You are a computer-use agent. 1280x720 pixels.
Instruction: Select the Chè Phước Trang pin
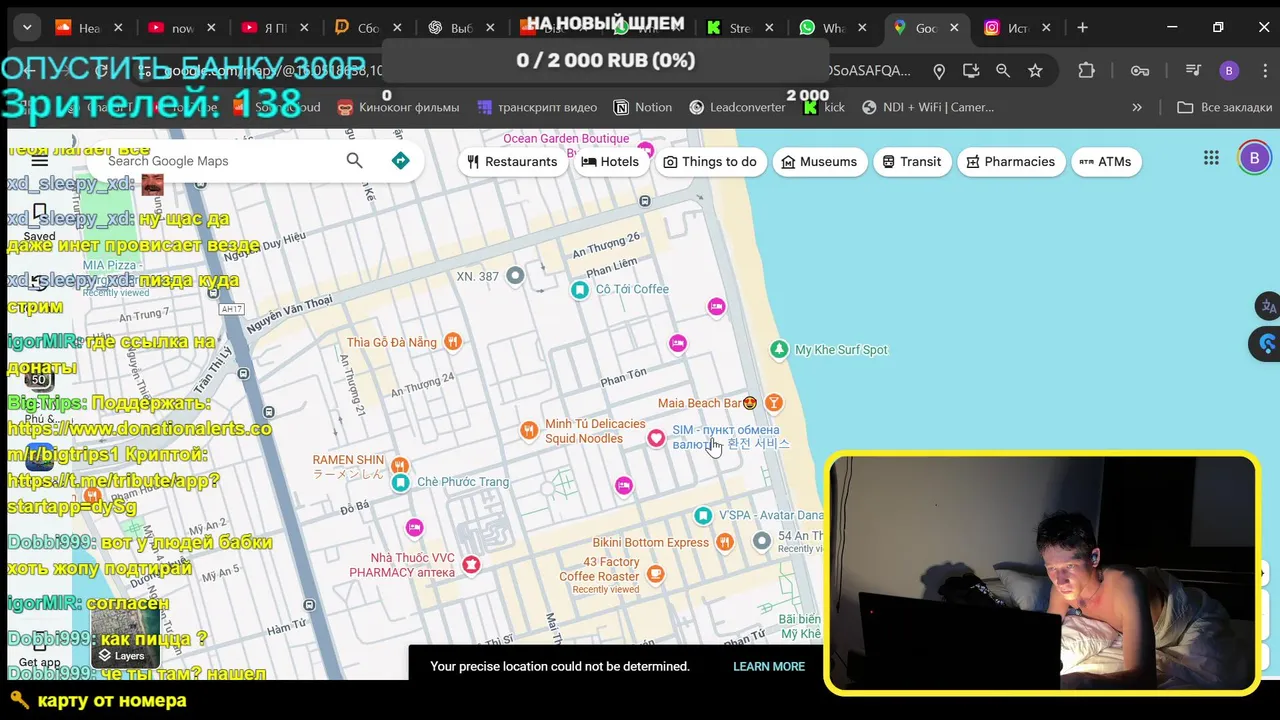tap(400, 483)
